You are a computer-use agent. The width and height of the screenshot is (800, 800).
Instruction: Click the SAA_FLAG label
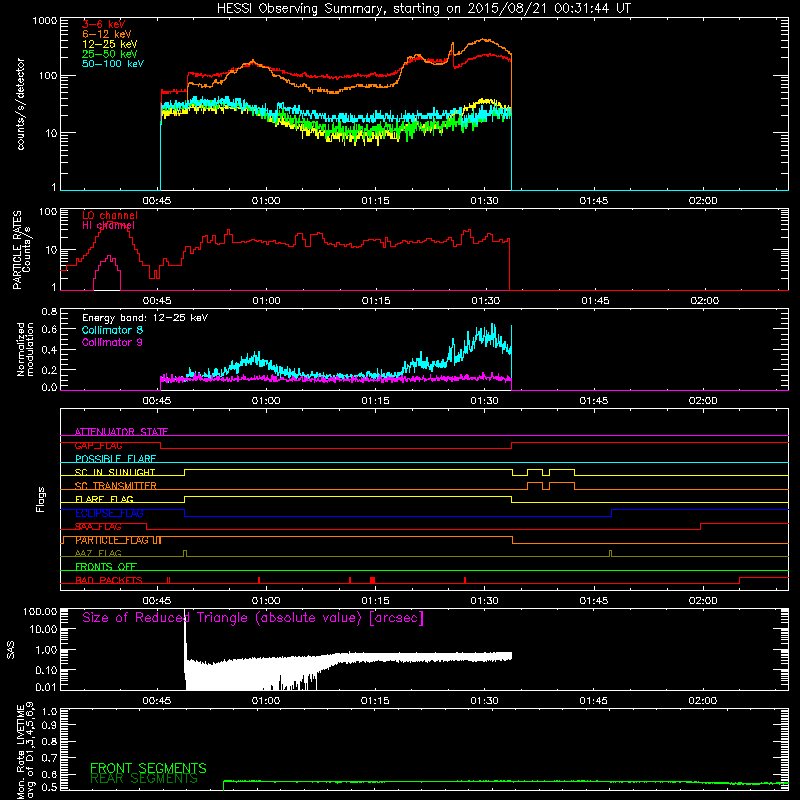tap(98, 527)
